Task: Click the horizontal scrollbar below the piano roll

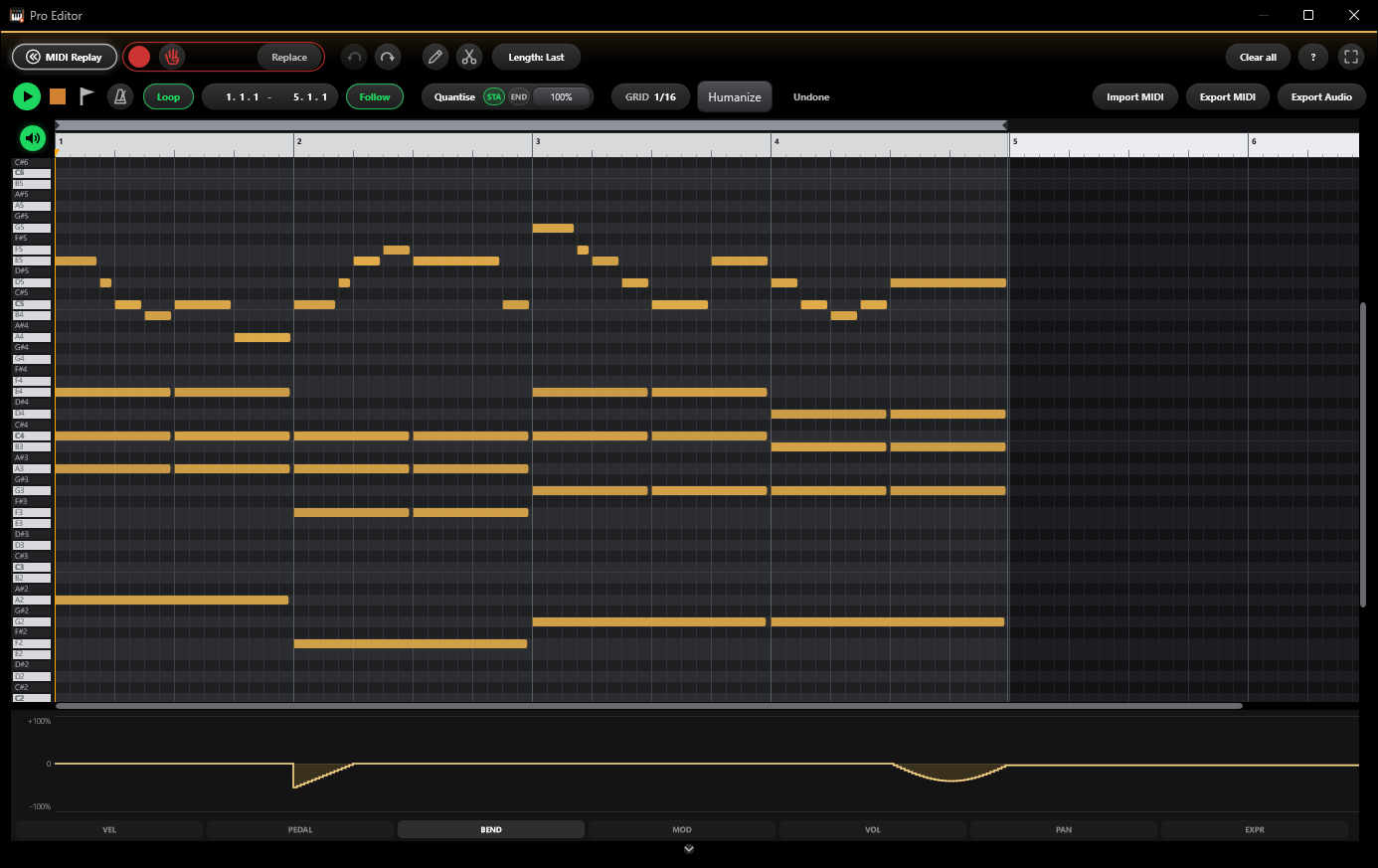Action: pos(649,706)
